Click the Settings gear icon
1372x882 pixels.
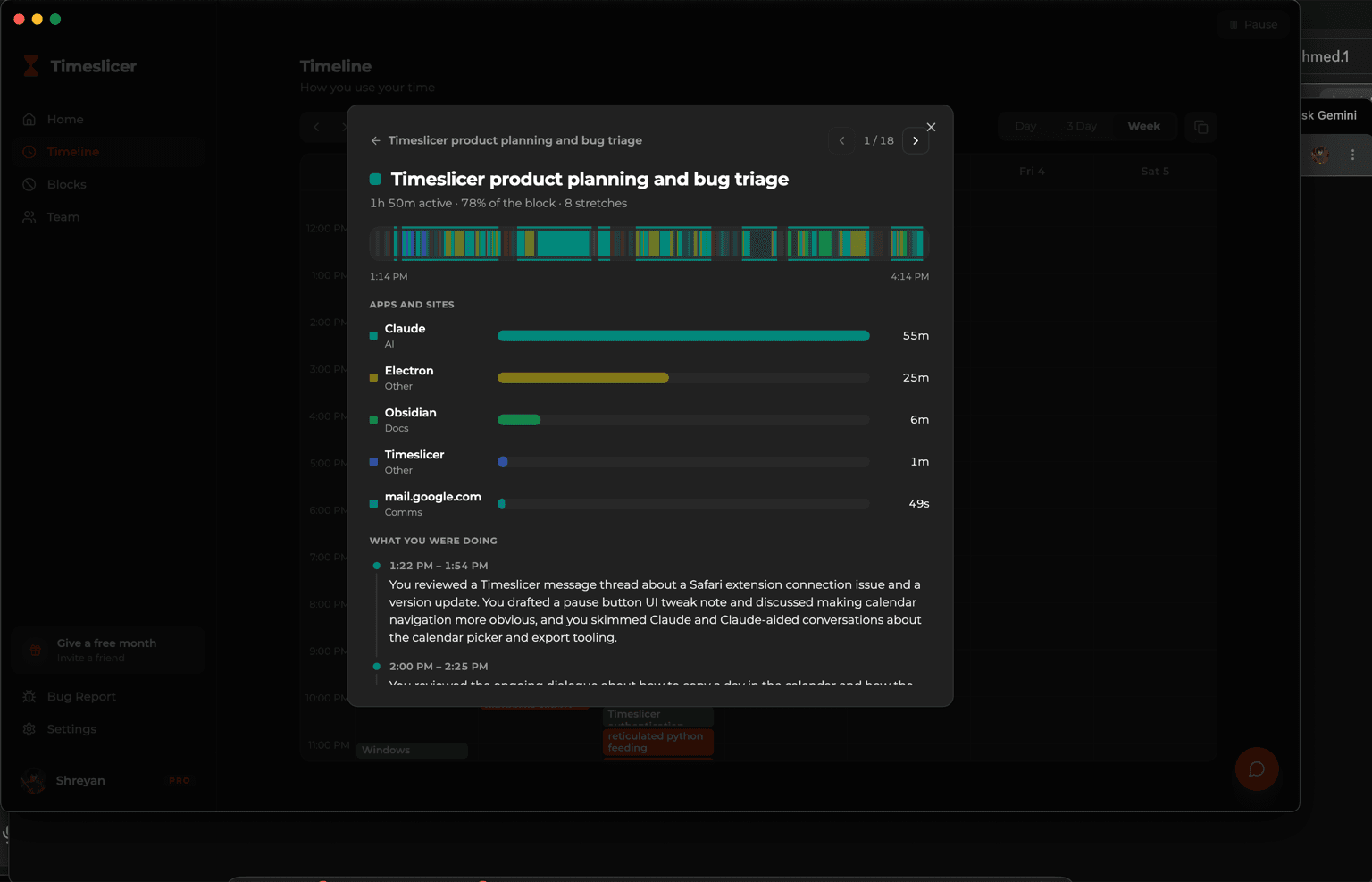pos(29,729)
